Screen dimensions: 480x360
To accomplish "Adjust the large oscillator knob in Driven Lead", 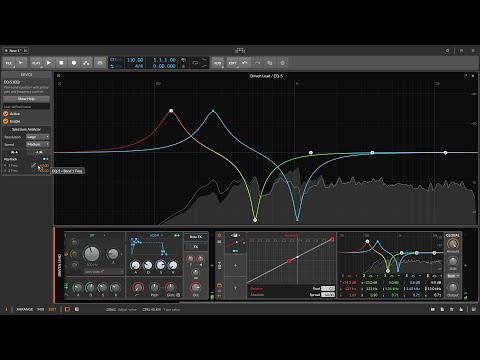I will coord(92,254).
